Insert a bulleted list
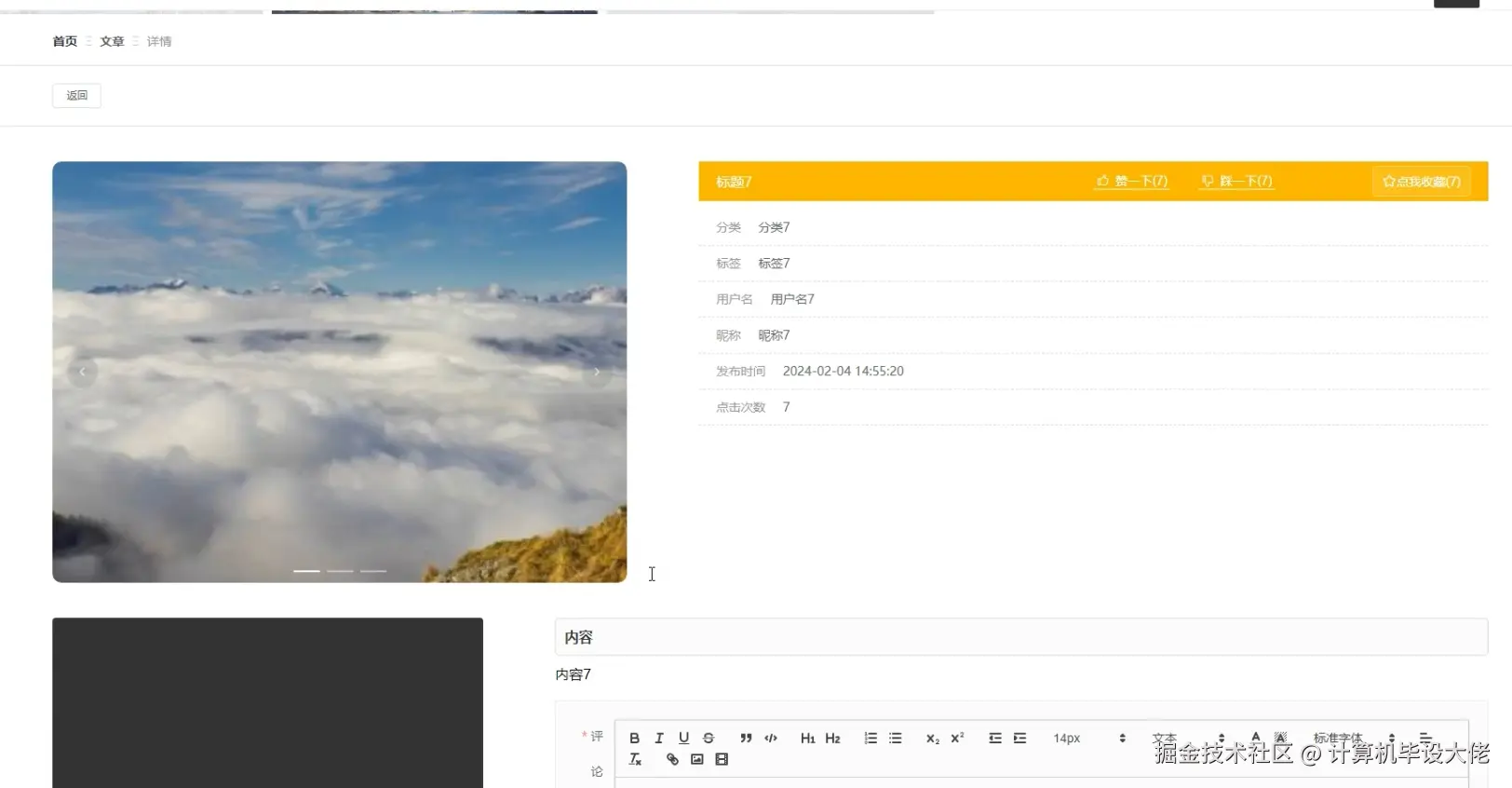Viewport: 1512px width, 788px height. [x=895, y=738]
